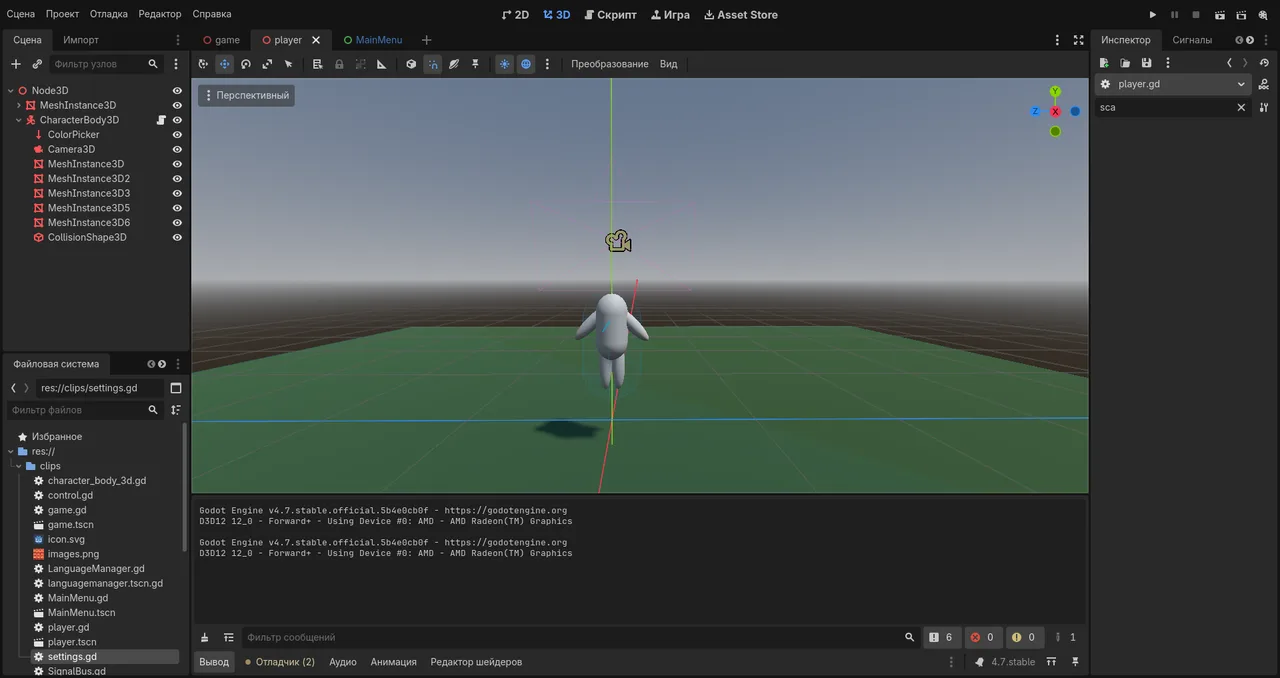
Task: Select the Rotate mode tool
Action: 246,64
